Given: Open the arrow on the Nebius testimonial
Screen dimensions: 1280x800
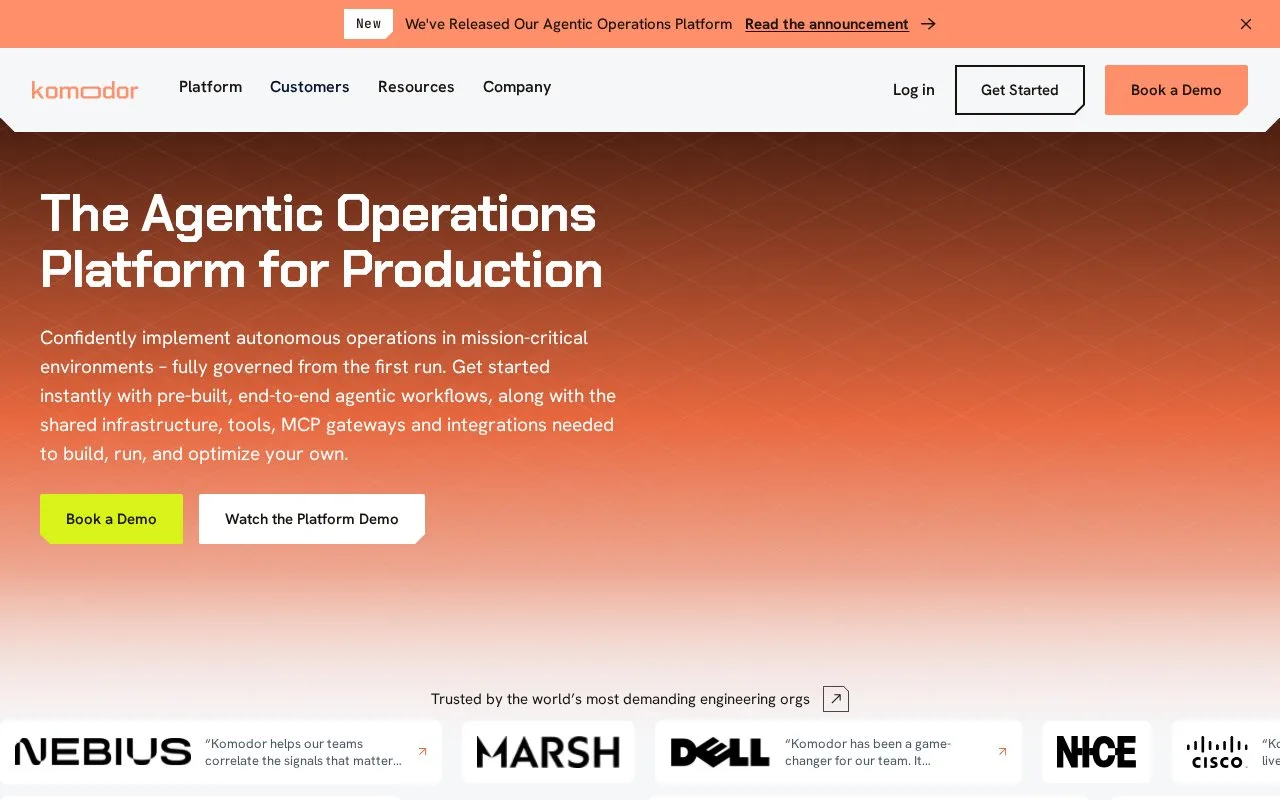Looking at the screenshot, I should [422, 751].
